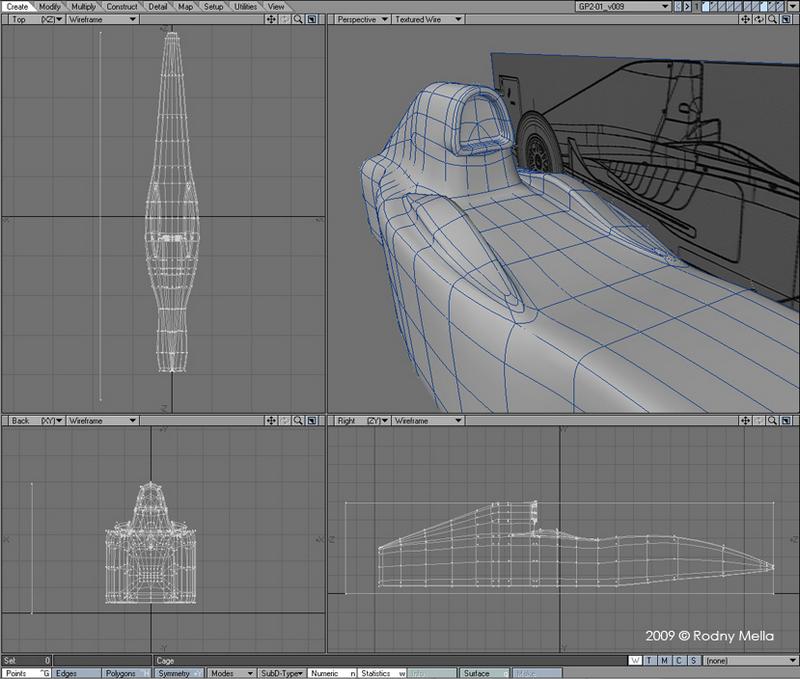Open the Numeric panel
This screenshot has height=679, width=800.
pos(331,673)
